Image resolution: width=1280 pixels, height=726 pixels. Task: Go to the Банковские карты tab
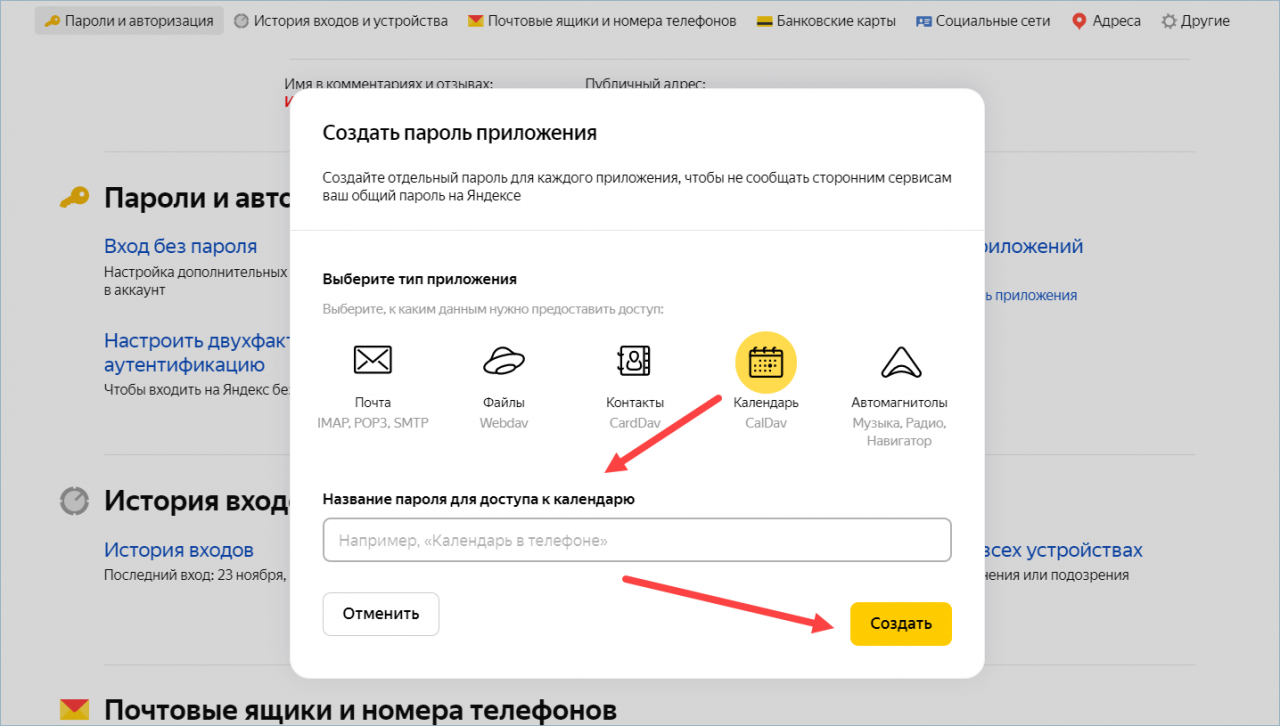[x=826, y=21]
